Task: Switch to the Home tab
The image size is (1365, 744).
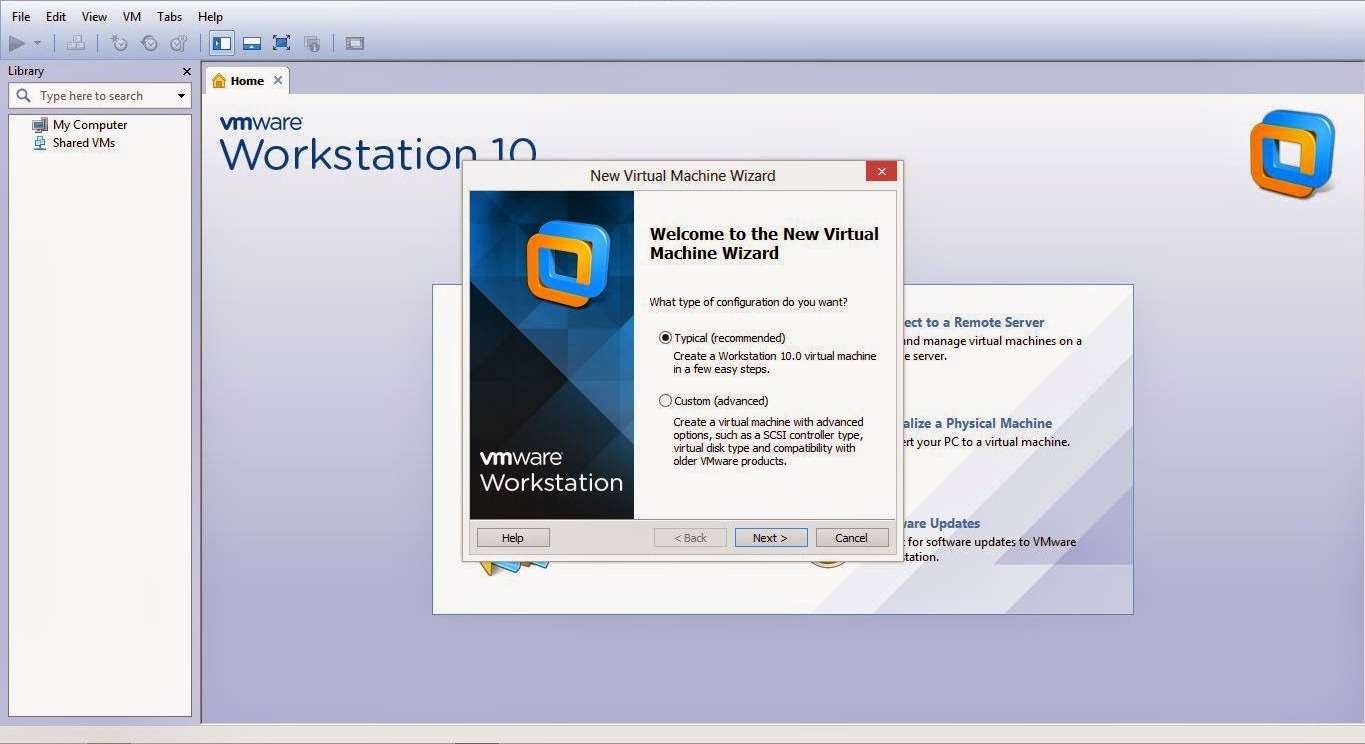Action: point(247,81)
